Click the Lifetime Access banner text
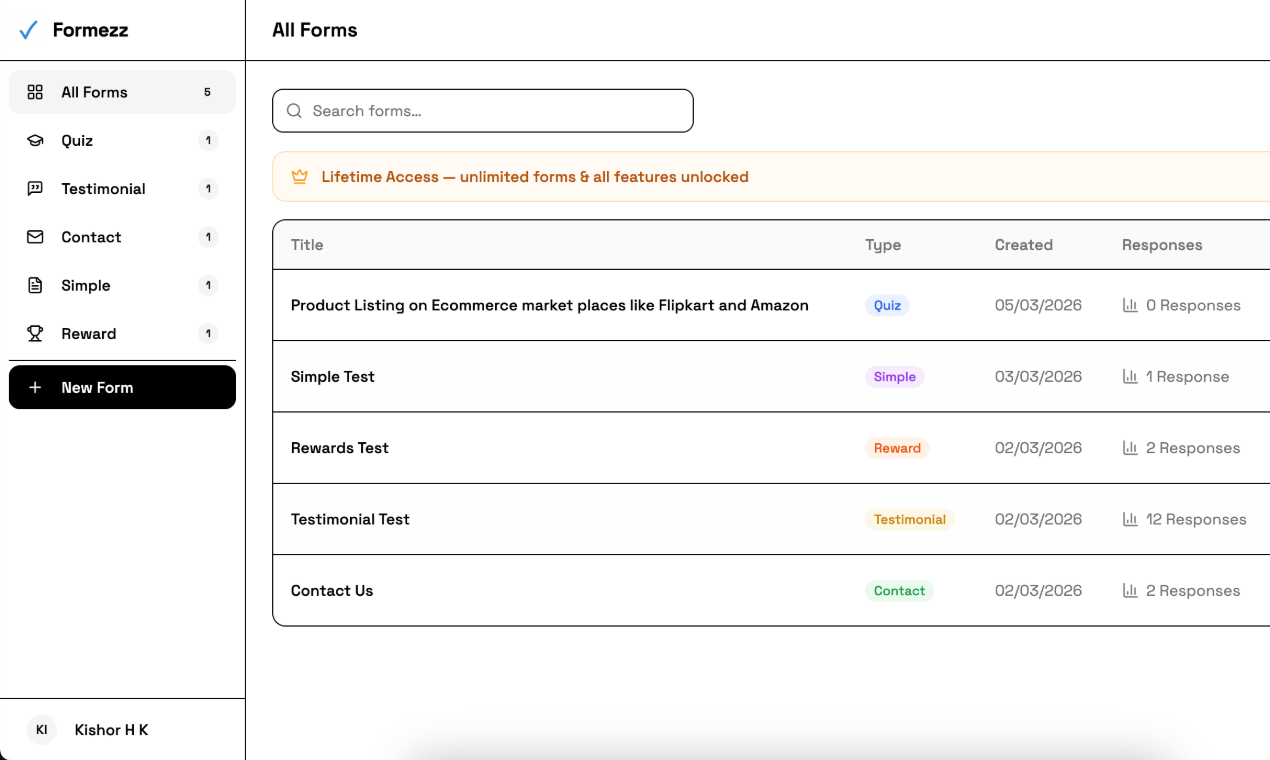Screen dimensions: 1270x760 534,176
